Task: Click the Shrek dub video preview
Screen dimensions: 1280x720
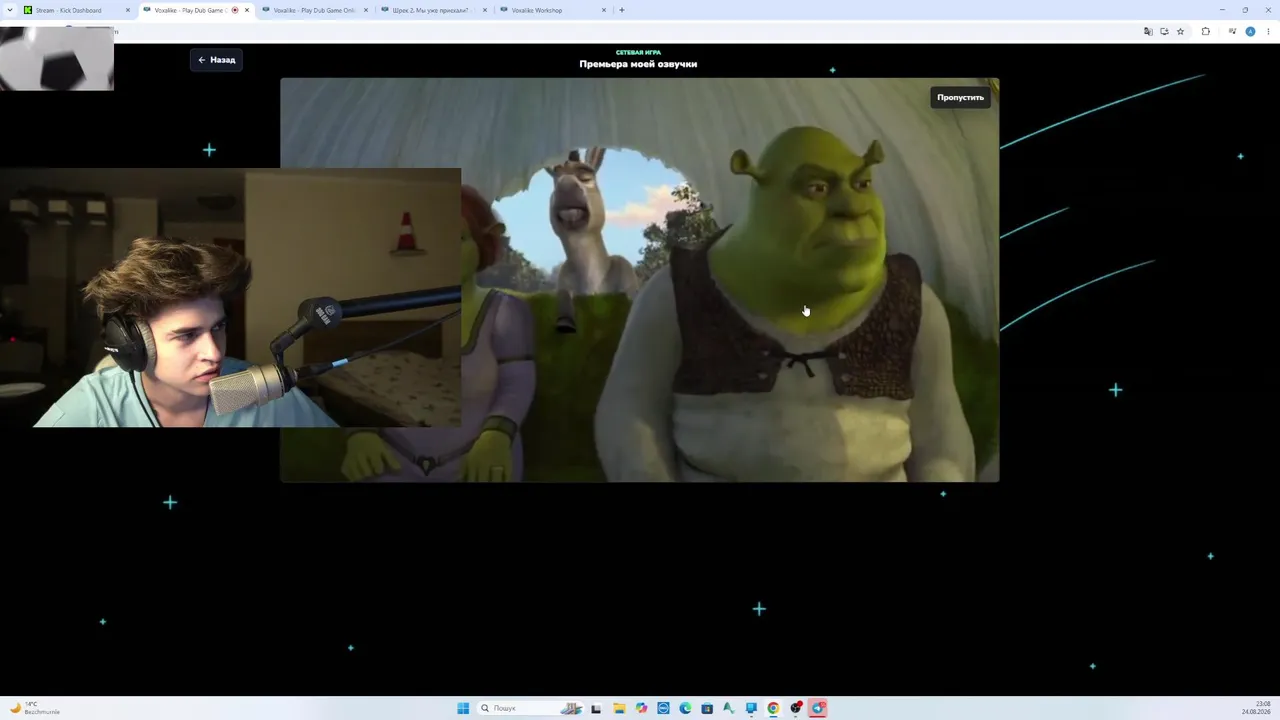Action: (640, 280)
